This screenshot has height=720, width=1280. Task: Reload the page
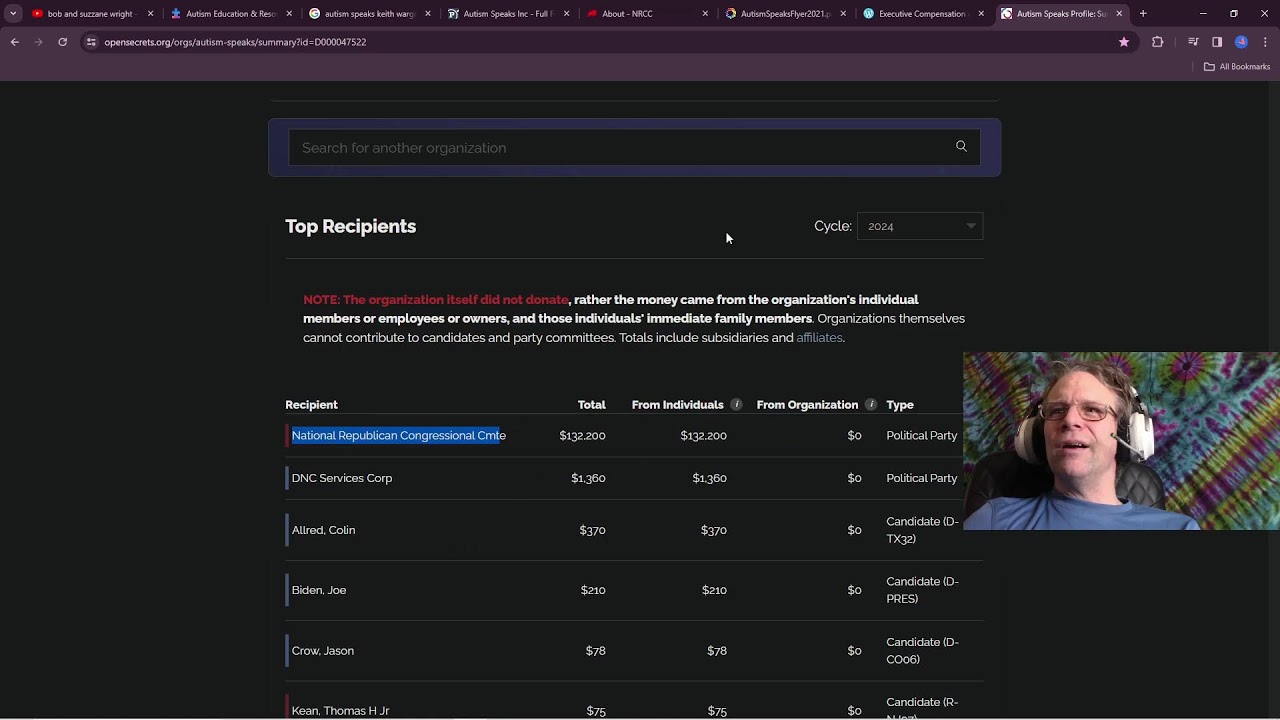[x=62, y=42]
